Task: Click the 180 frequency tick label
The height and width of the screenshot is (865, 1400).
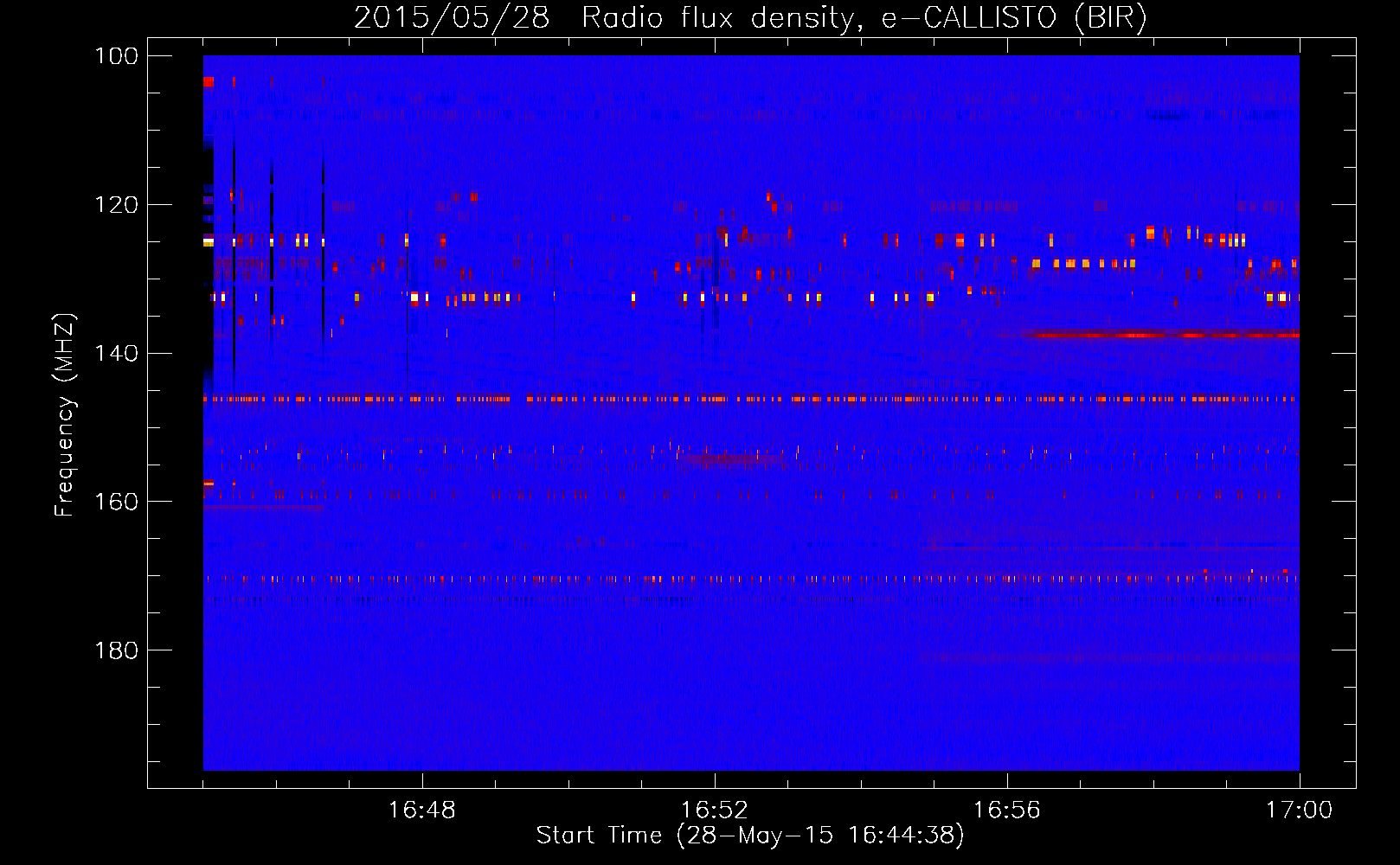Action: [x=116, y=650]
